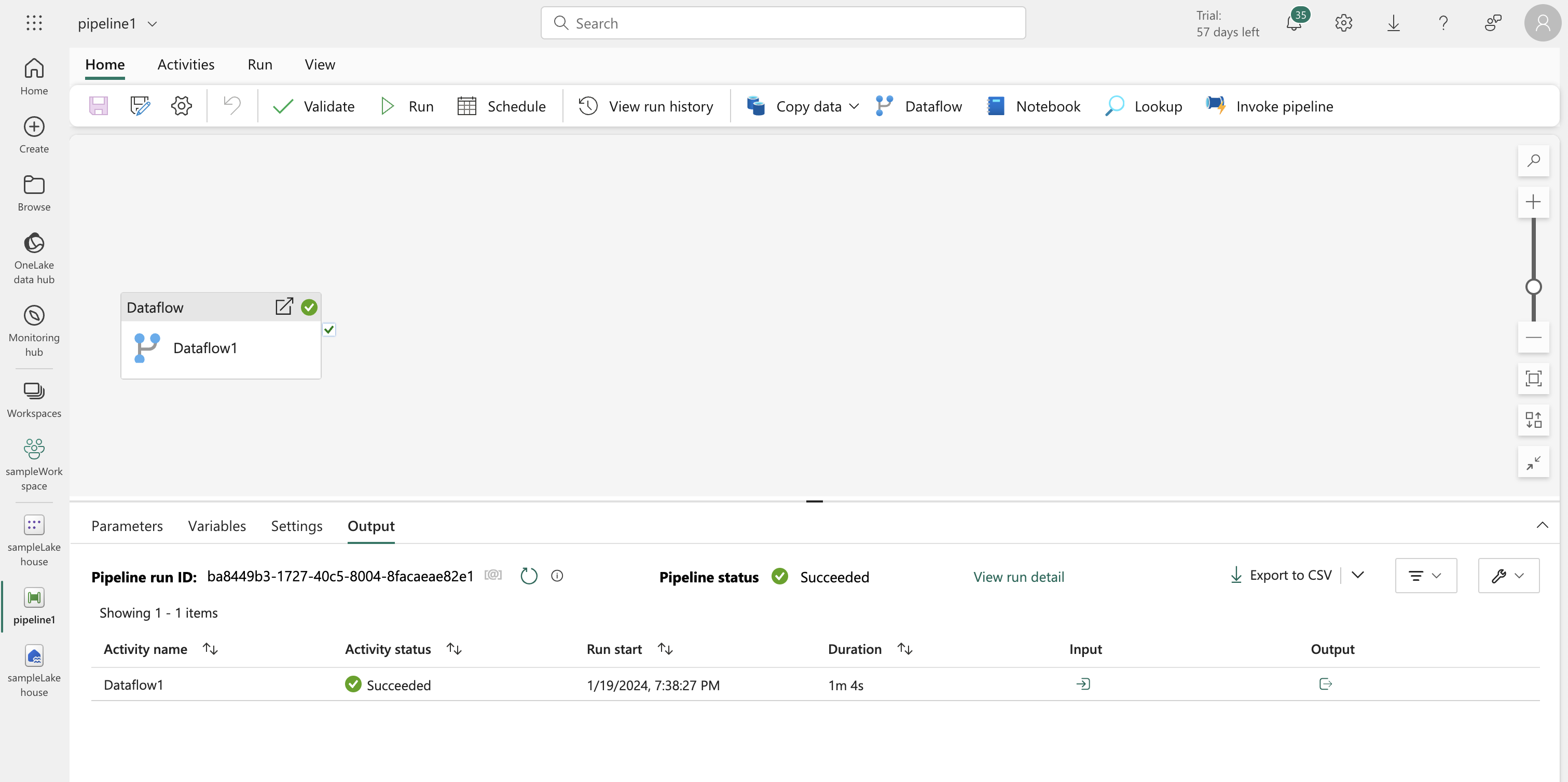Click the collapse canvas arrows icon

click(1533, 462)
